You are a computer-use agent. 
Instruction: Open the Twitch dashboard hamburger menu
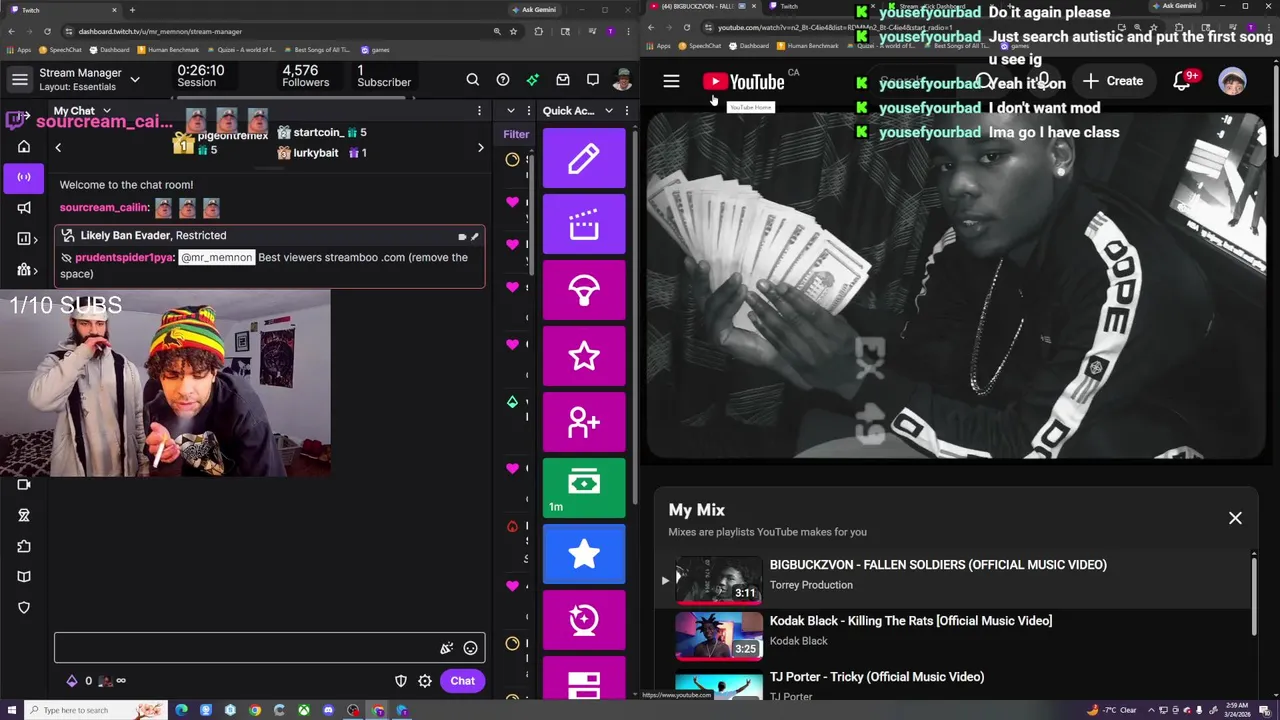(20, 80)
